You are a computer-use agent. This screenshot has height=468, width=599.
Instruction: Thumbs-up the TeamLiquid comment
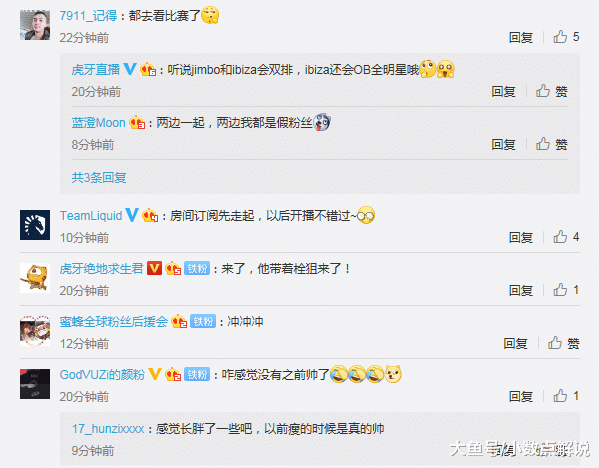click(560, 237)
